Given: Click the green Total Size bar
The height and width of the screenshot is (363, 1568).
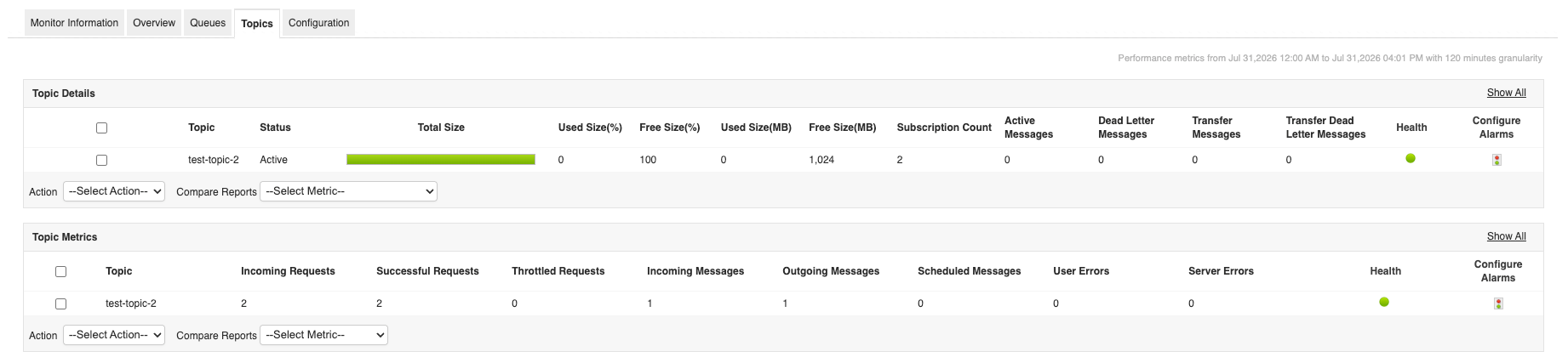Looking at the screenshot, I should pyautogui.click(x=441, y=159).
